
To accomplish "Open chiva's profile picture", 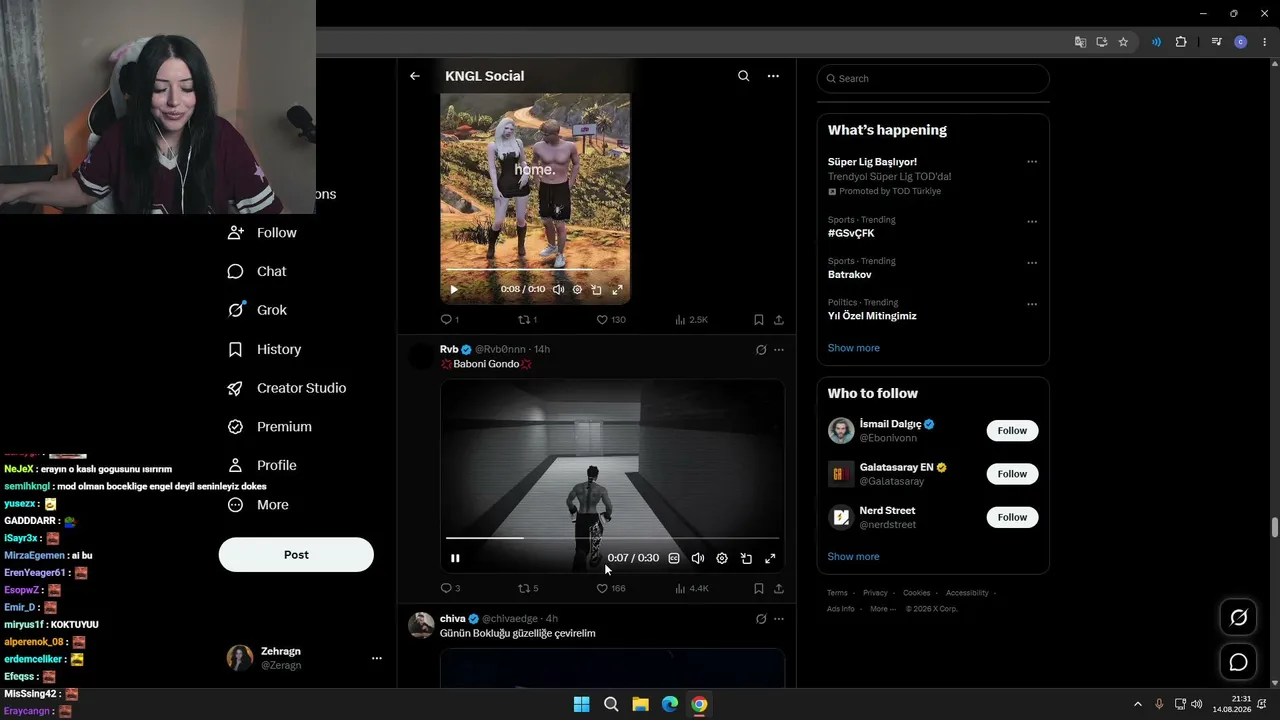I will [422, 625].
